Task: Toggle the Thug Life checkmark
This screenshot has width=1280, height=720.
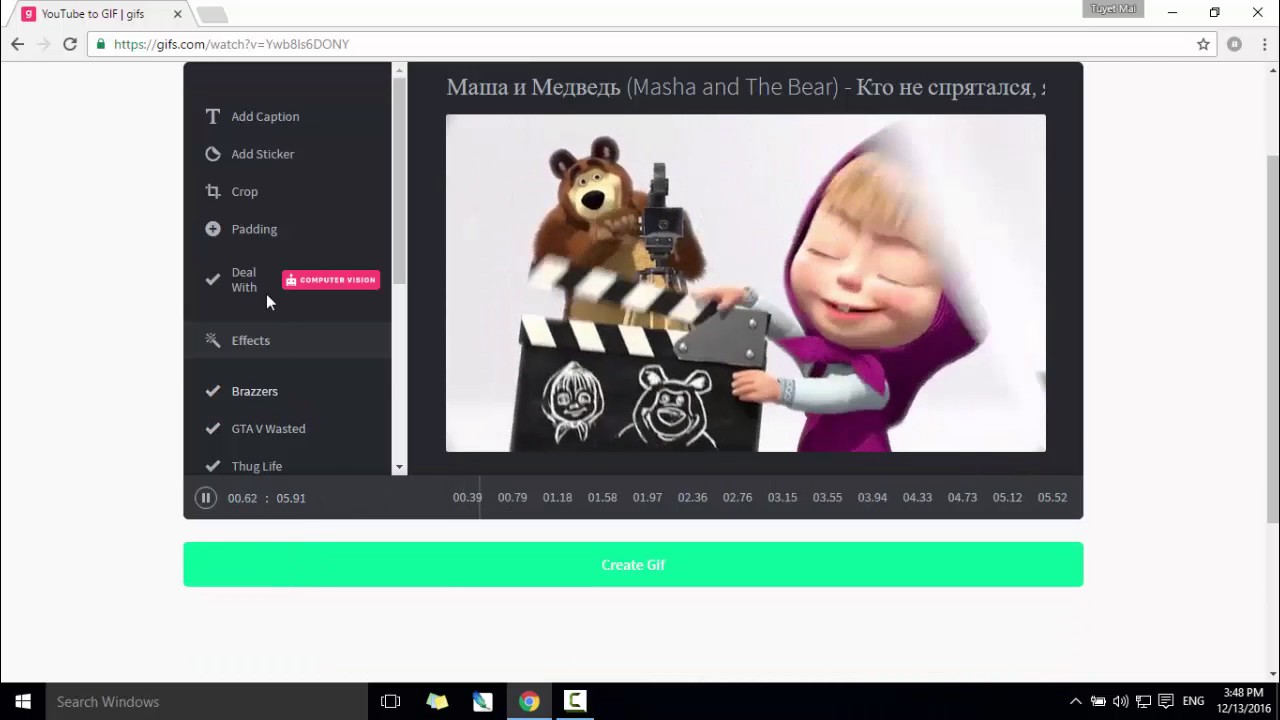Action: coord(213,466)
